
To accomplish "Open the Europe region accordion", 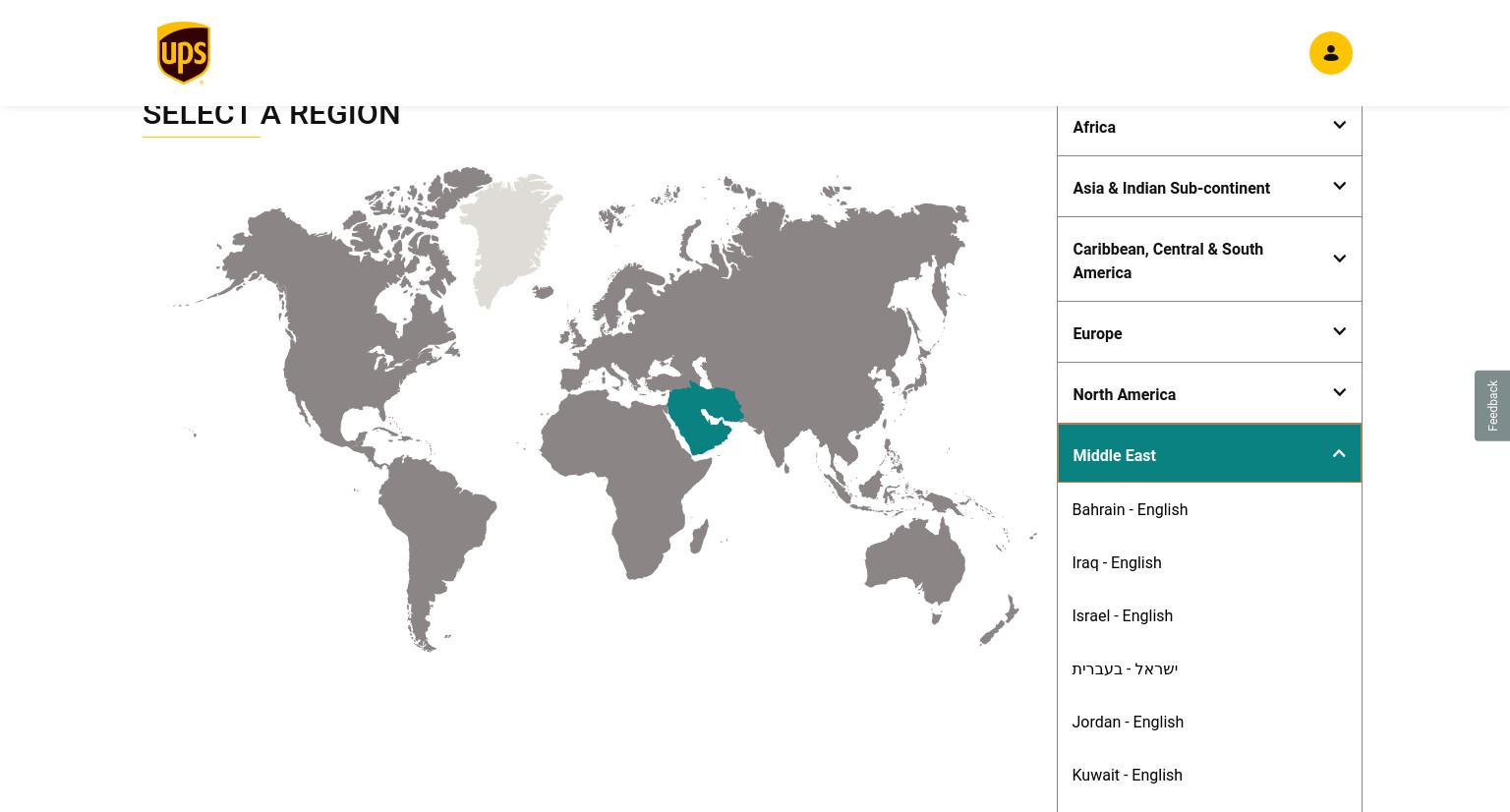I will (1209, 332).
